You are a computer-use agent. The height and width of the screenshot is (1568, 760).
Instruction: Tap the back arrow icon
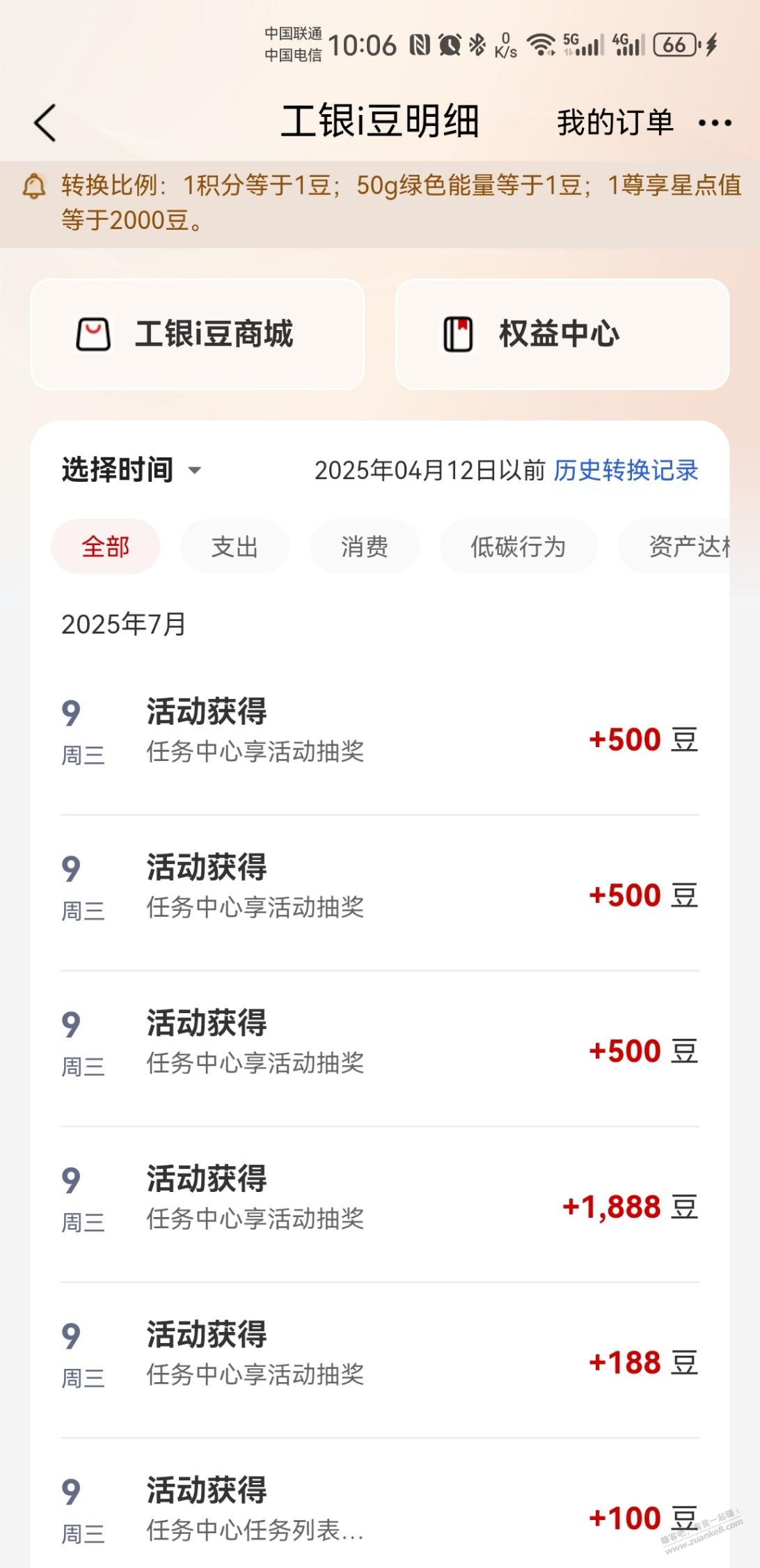tap(45, 123)
